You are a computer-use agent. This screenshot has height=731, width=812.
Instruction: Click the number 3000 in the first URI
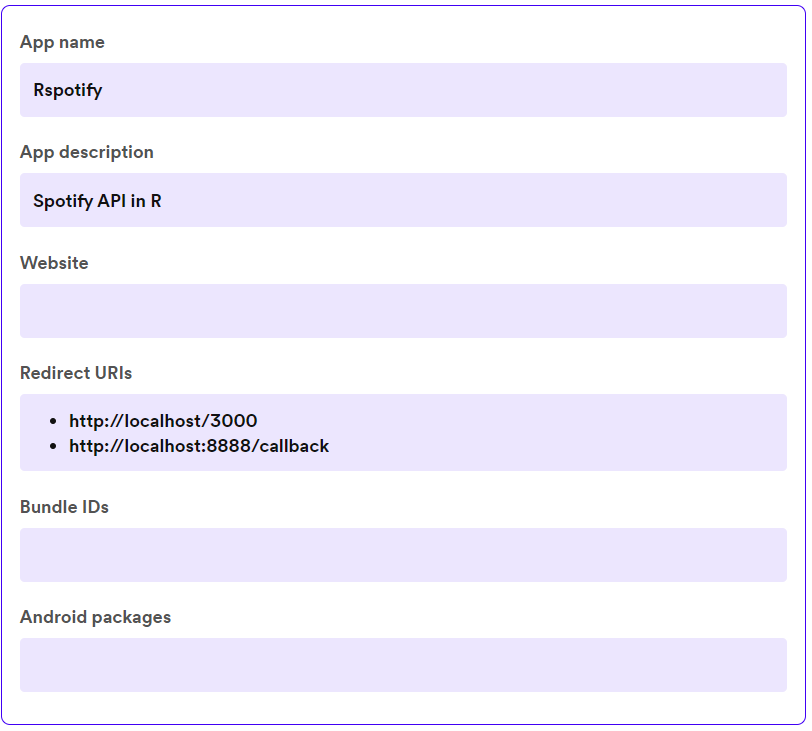pos(235,421)
